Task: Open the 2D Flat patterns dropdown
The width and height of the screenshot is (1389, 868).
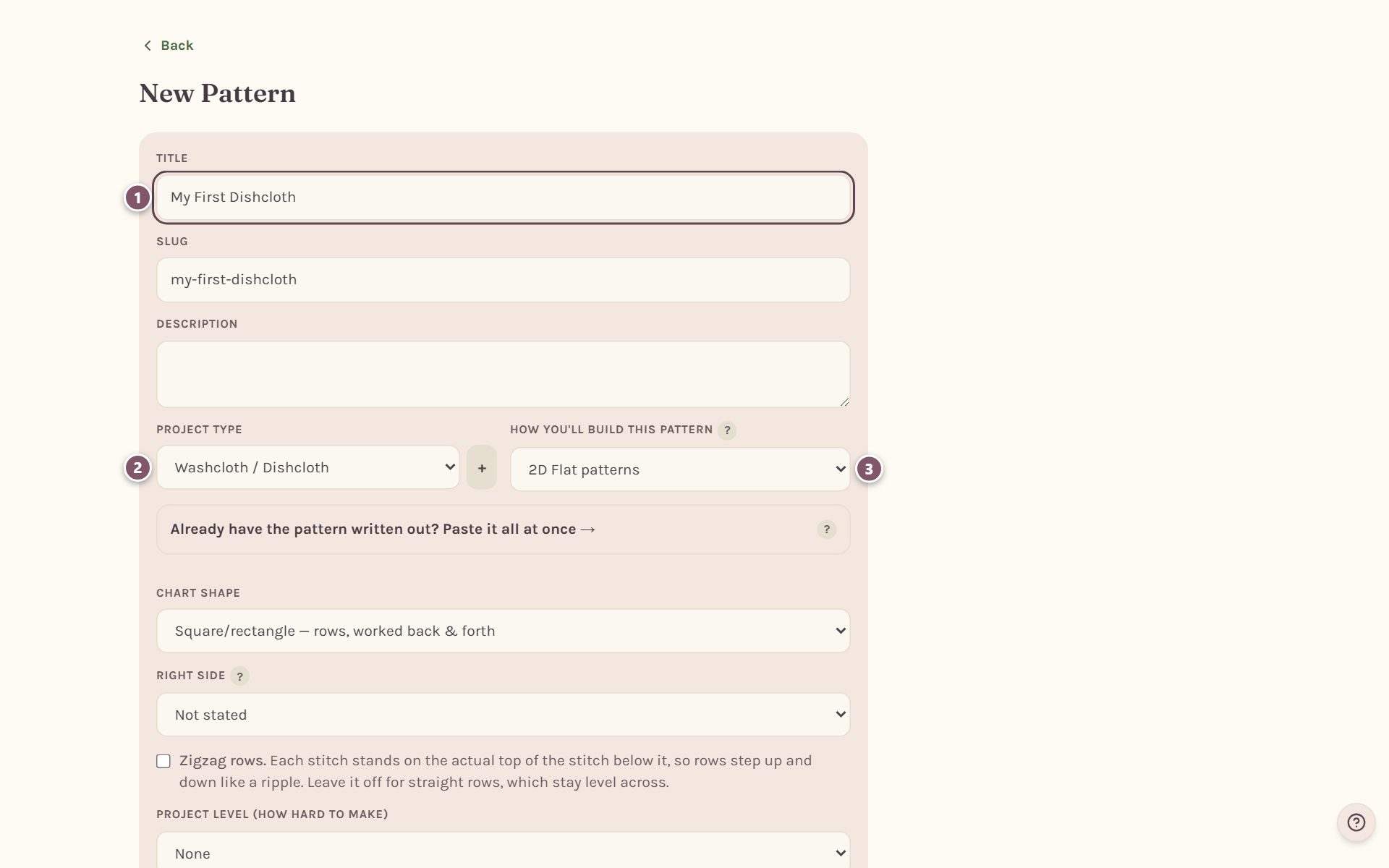Action: point(680,469)
